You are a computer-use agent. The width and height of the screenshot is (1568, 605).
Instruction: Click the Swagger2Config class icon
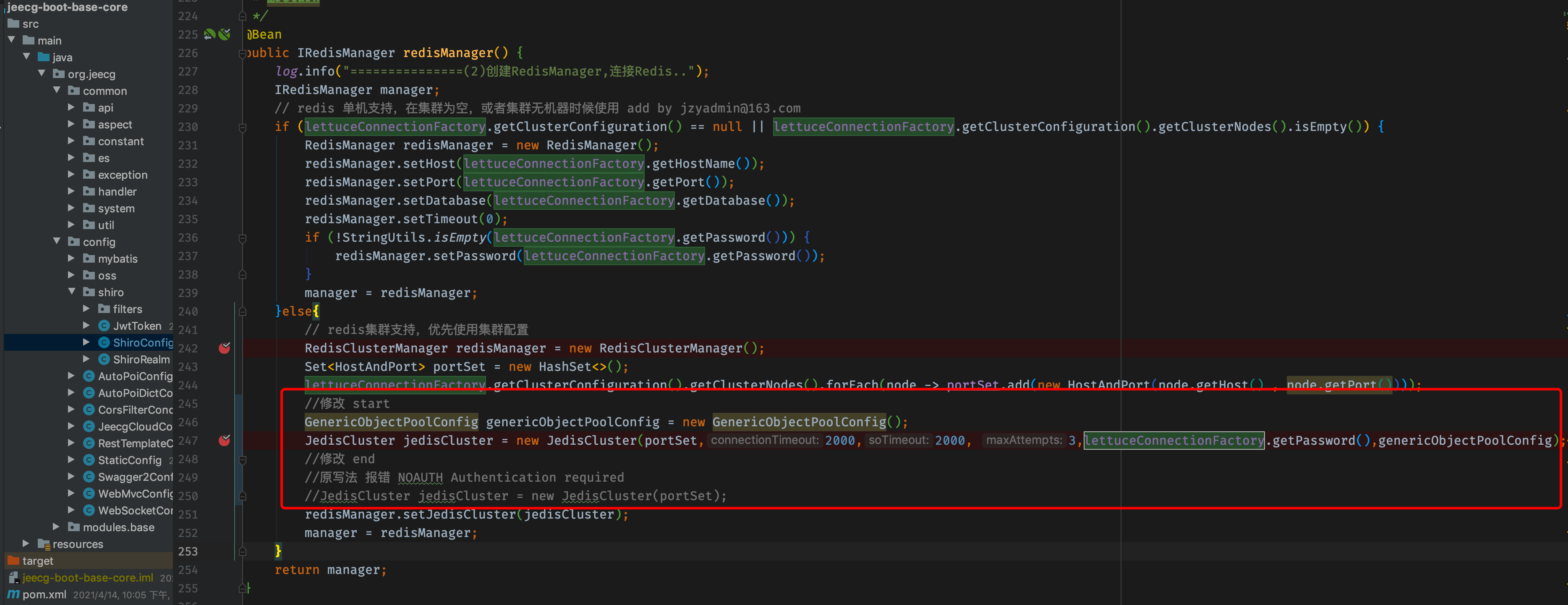(x=89, y=477)
